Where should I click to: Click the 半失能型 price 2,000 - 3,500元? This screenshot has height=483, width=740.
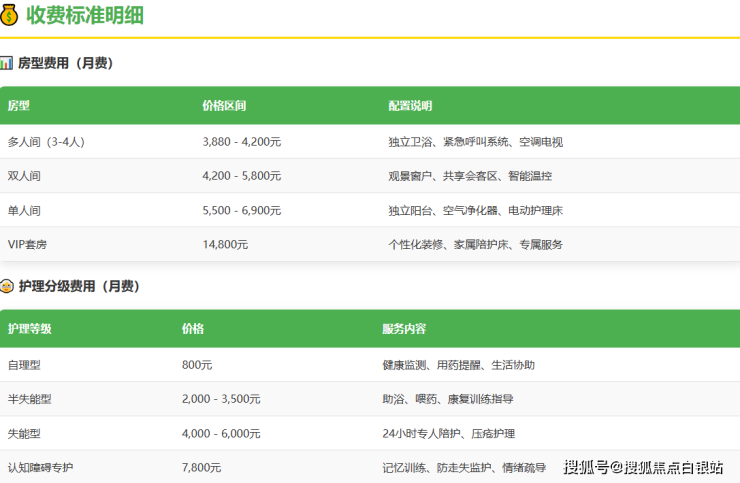[x=221, y=399]
